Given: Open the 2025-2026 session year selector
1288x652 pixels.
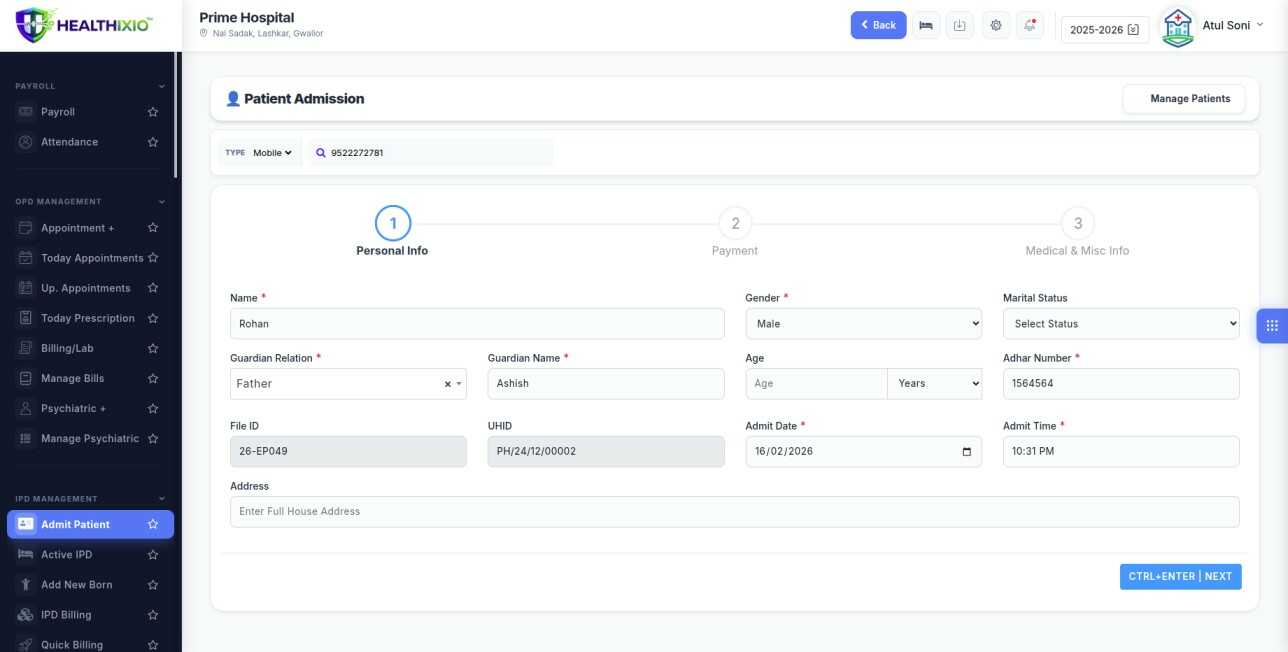Looking at the screenshot, I should click(1104, 30).
